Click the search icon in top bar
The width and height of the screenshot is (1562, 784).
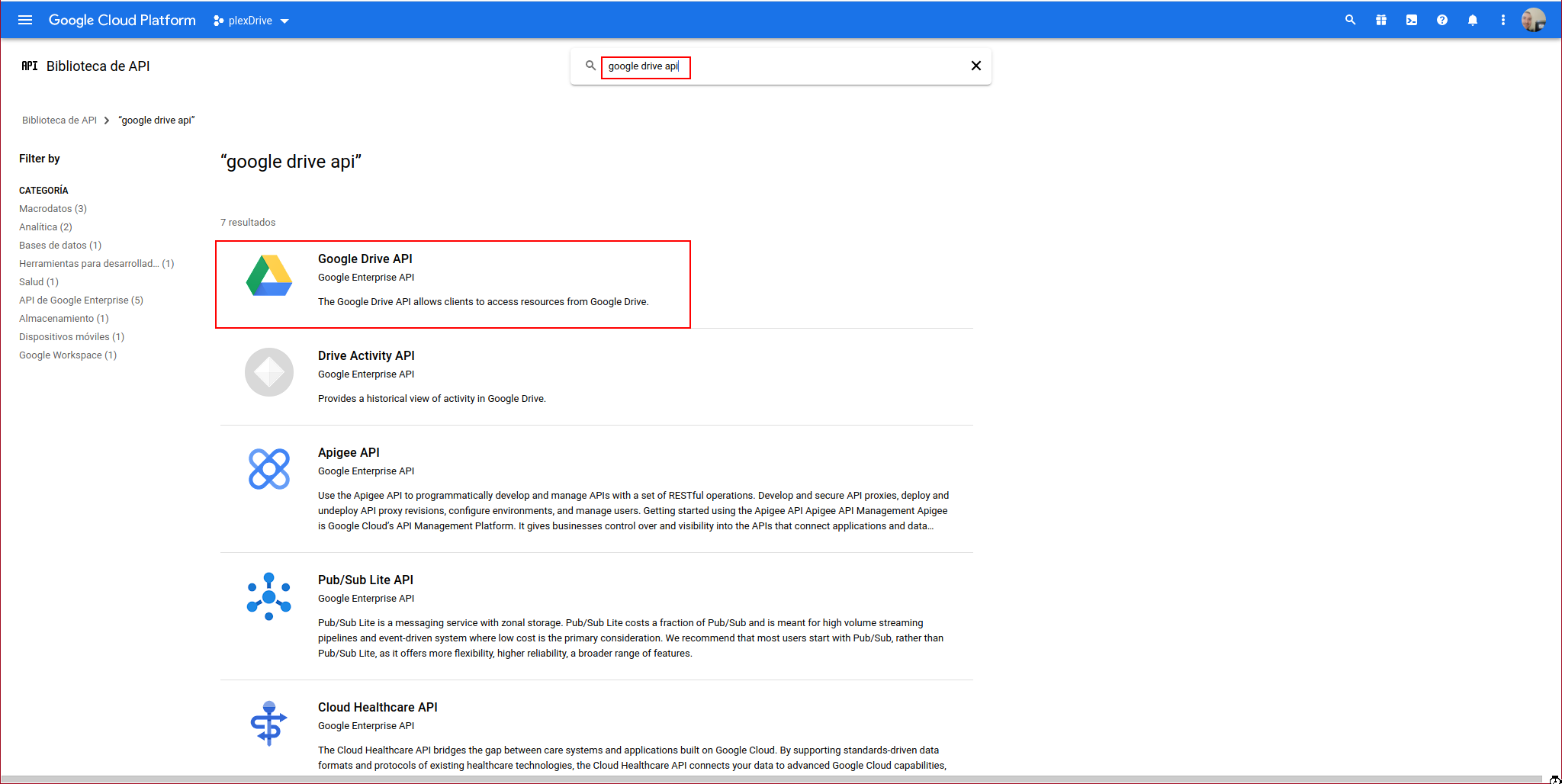tap(1350, 20)
